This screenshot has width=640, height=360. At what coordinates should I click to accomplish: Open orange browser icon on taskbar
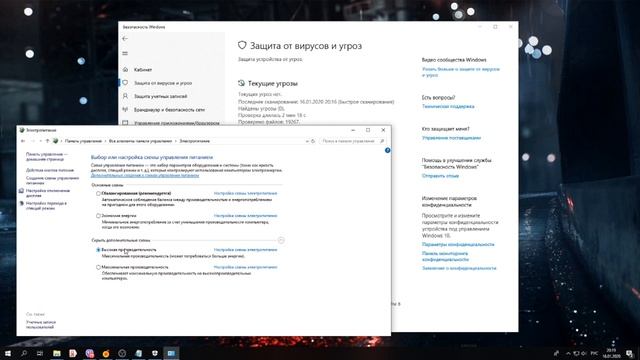point(106,353)
